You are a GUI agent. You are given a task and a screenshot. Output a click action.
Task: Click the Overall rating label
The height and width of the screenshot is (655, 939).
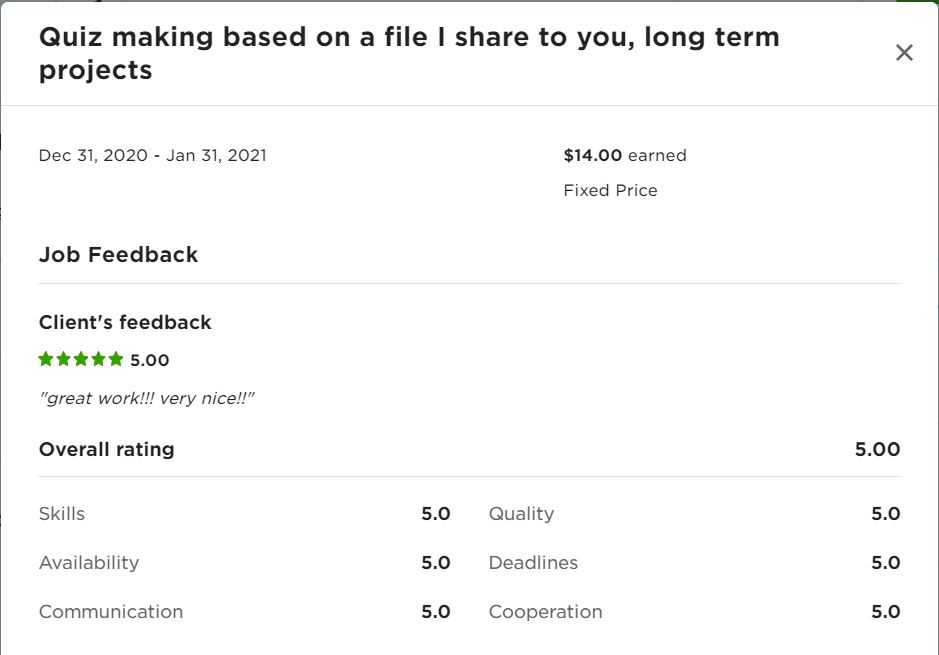[106, 449]
